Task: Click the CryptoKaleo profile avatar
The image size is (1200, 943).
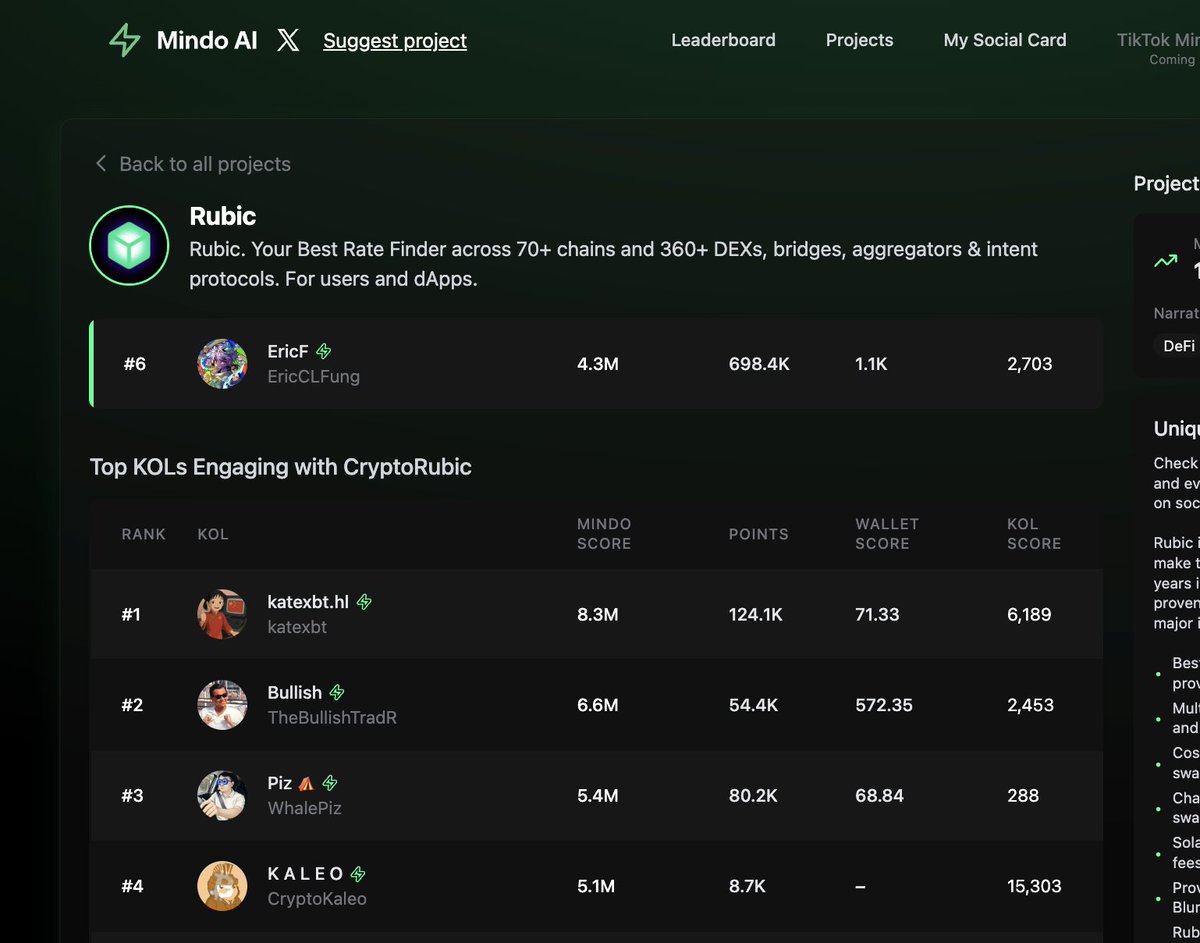Action: pyautogui.click(x=222, y=886)
